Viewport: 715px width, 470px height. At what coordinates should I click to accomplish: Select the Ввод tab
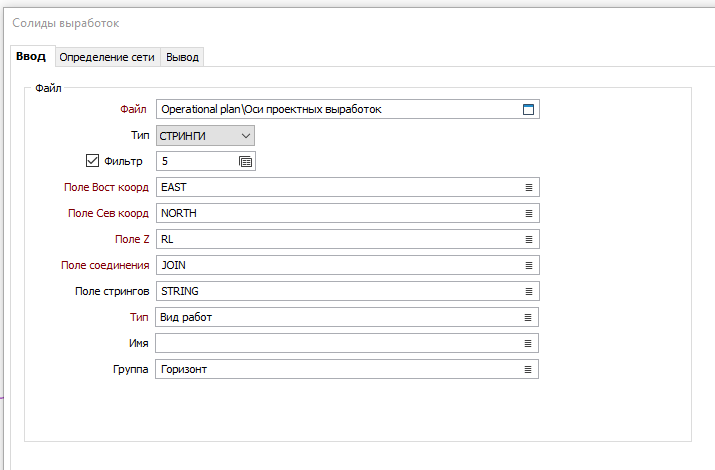click(x=31, y=57)
